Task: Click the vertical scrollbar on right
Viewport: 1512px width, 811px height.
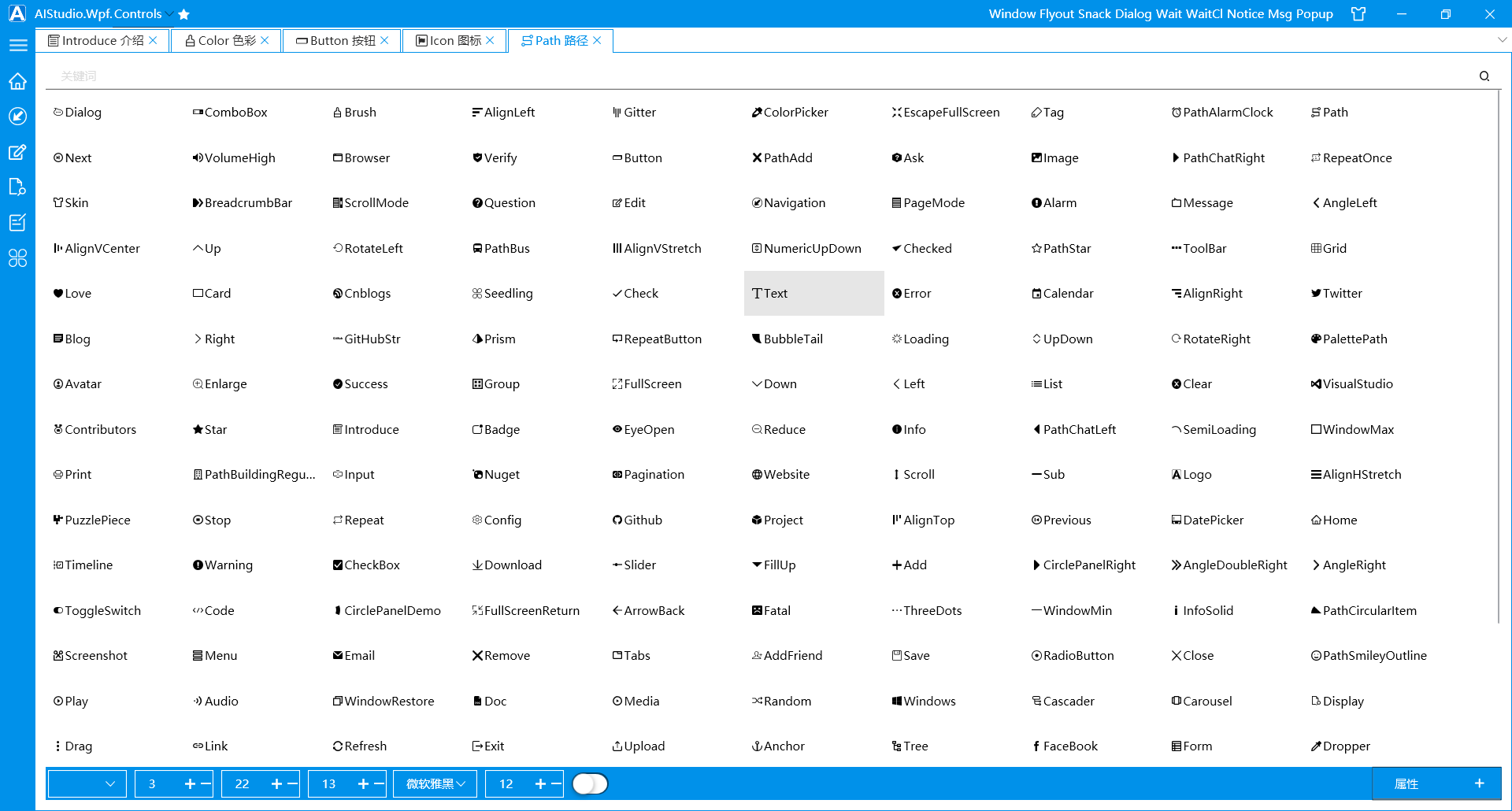Action: tap(1499, 357)
